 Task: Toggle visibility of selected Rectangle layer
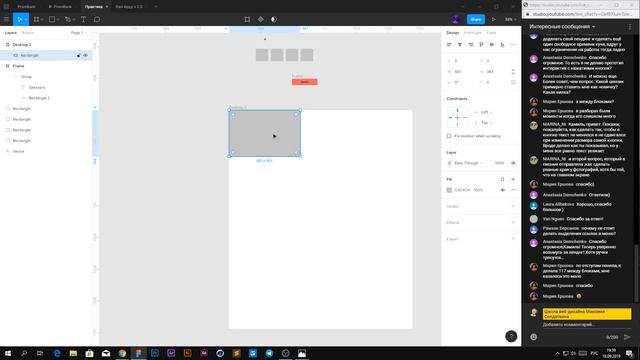[x=85, y=55]
